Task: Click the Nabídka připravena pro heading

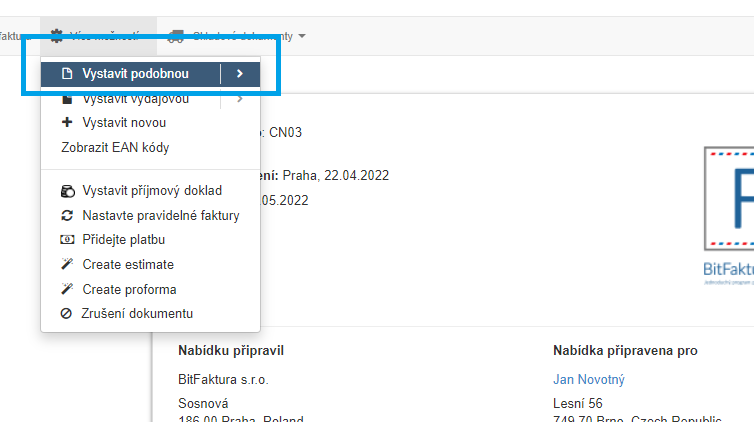Action: (x=625, y=351)
